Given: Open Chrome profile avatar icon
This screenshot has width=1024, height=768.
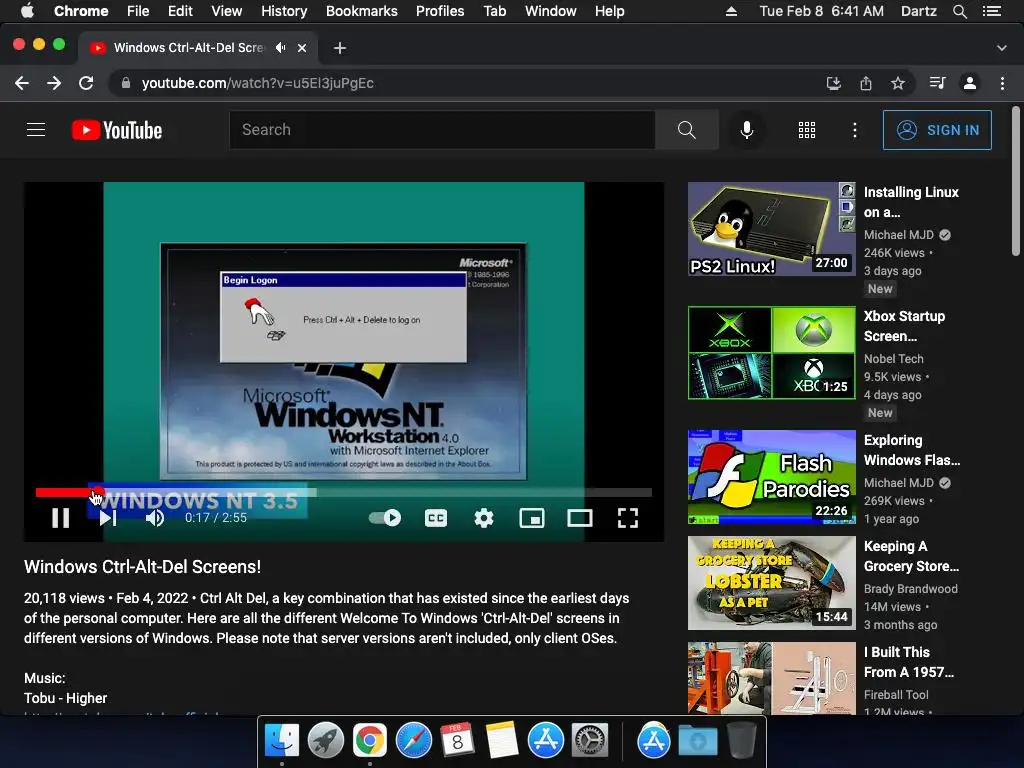Looking at the screenshot, I should pyautogui.click(x=970, y=83).
